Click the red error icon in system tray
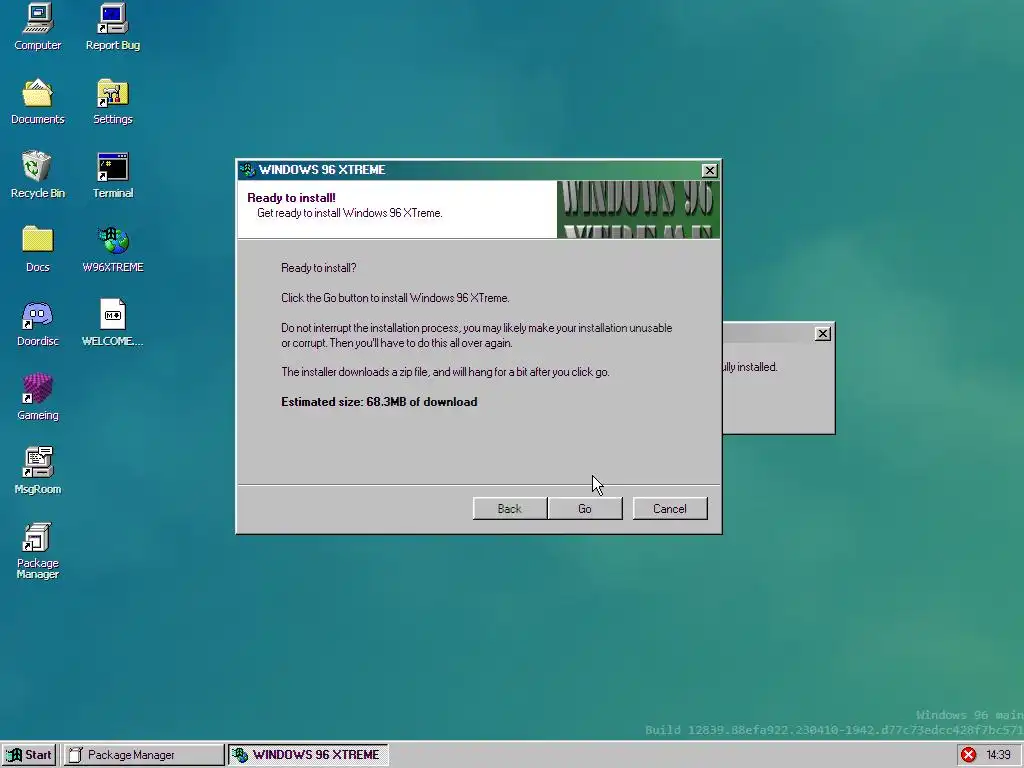This screenshot has height=768, width=1024. click(968, 755)
